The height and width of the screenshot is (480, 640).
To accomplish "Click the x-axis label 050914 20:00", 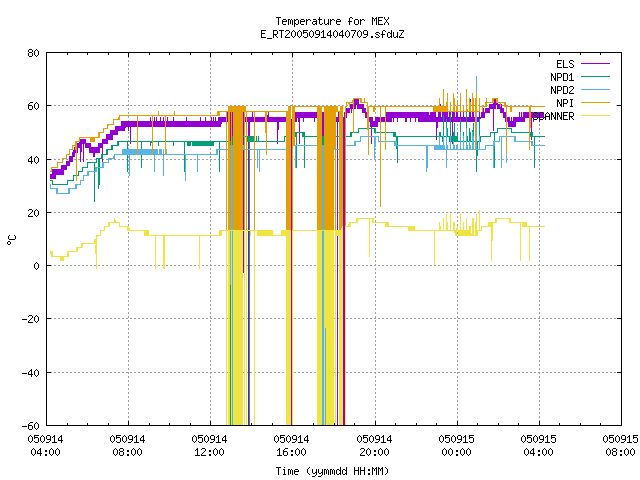I will click(374, 446).
